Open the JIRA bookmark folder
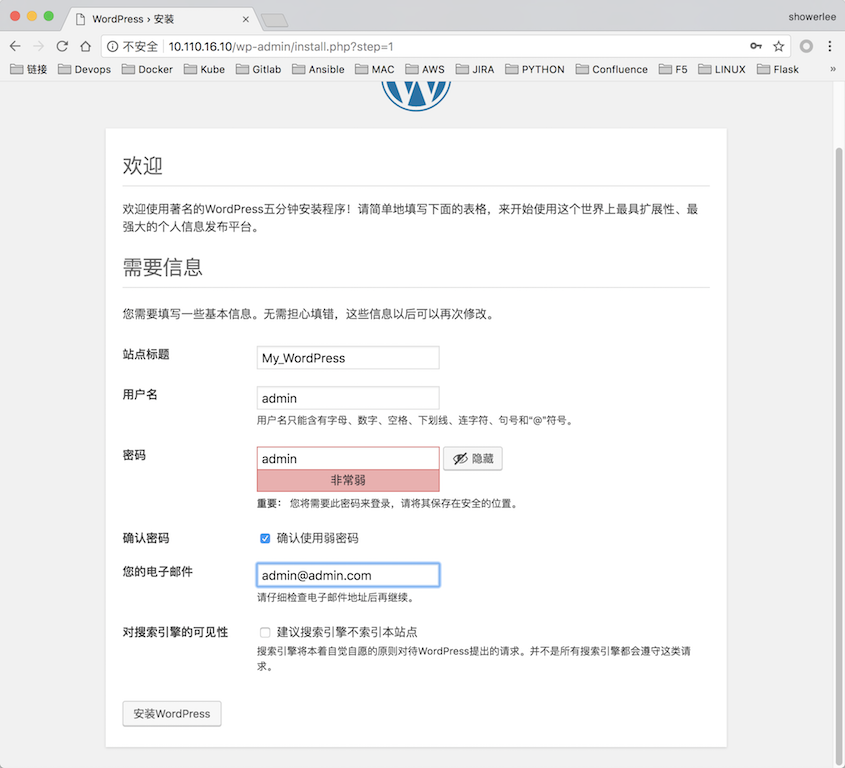This screenshot has height=768, width=845. pyautogui.click(x=475, y=69)
